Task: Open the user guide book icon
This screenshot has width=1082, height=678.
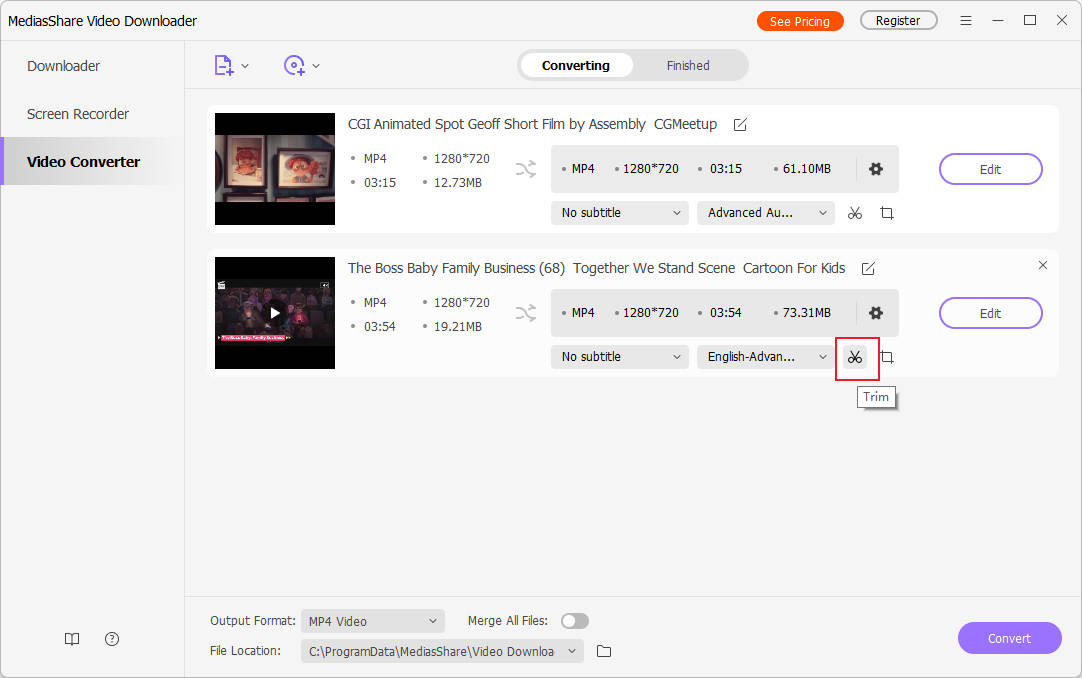Action: [x=72, y=639]
